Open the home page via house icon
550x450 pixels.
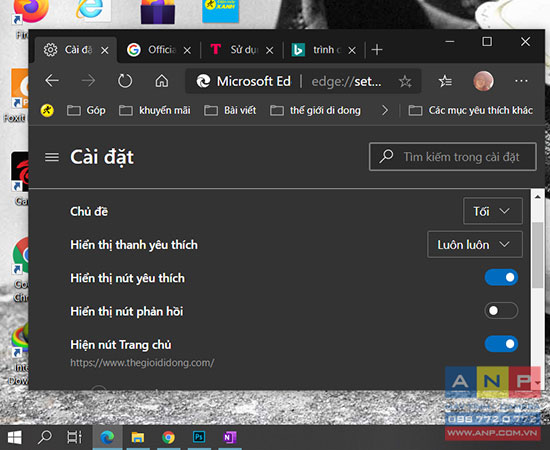pyautogui.click(x=162, y=81)
